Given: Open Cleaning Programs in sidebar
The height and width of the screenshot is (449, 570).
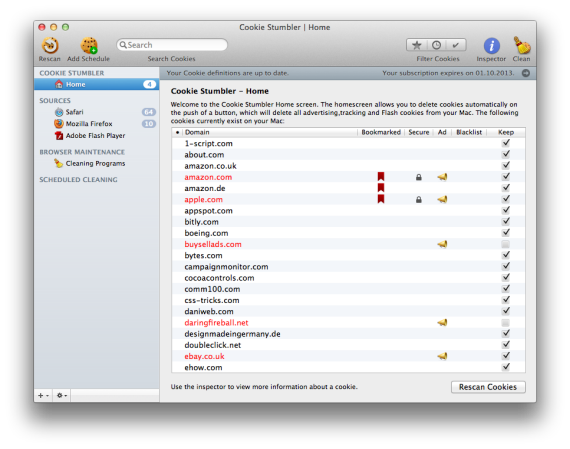Looking at the screenshot, I should (x=97, y=163).
